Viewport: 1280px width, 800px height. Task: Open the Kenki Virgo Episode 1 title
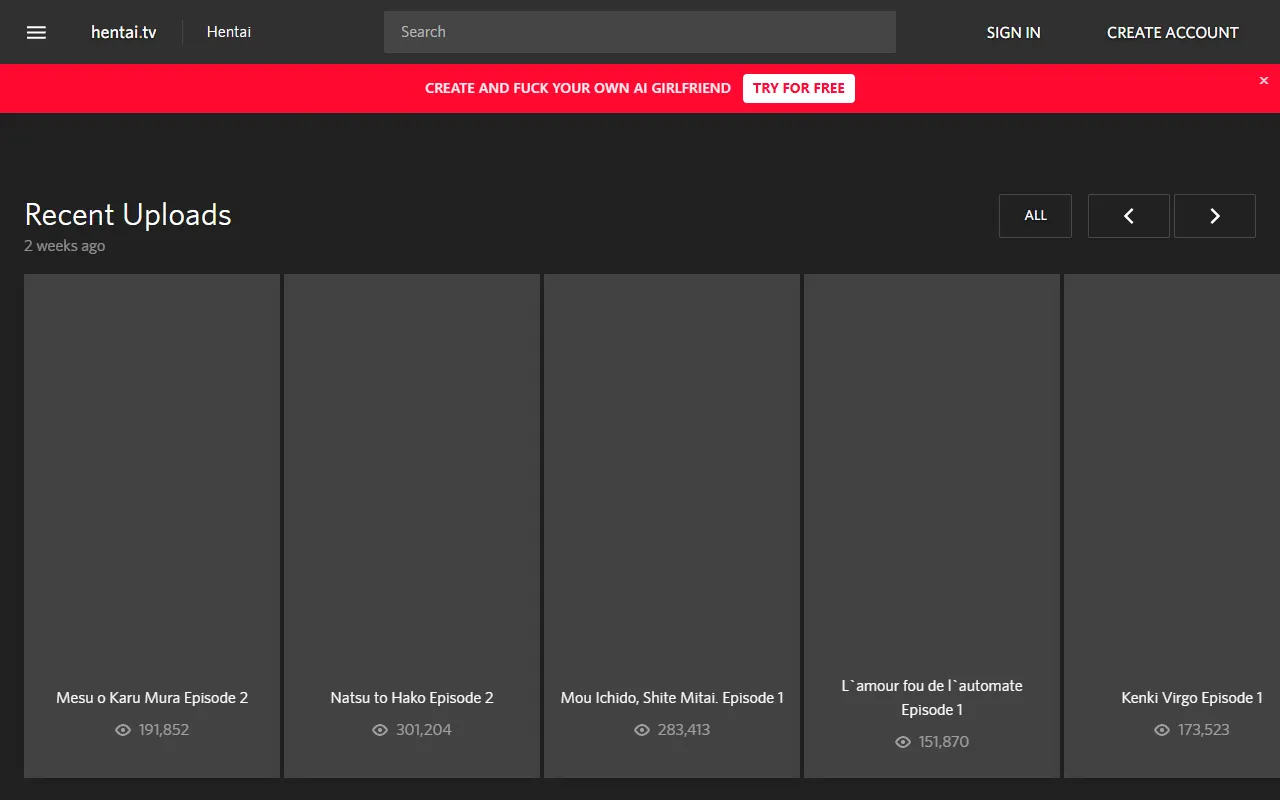point(1191,698)
